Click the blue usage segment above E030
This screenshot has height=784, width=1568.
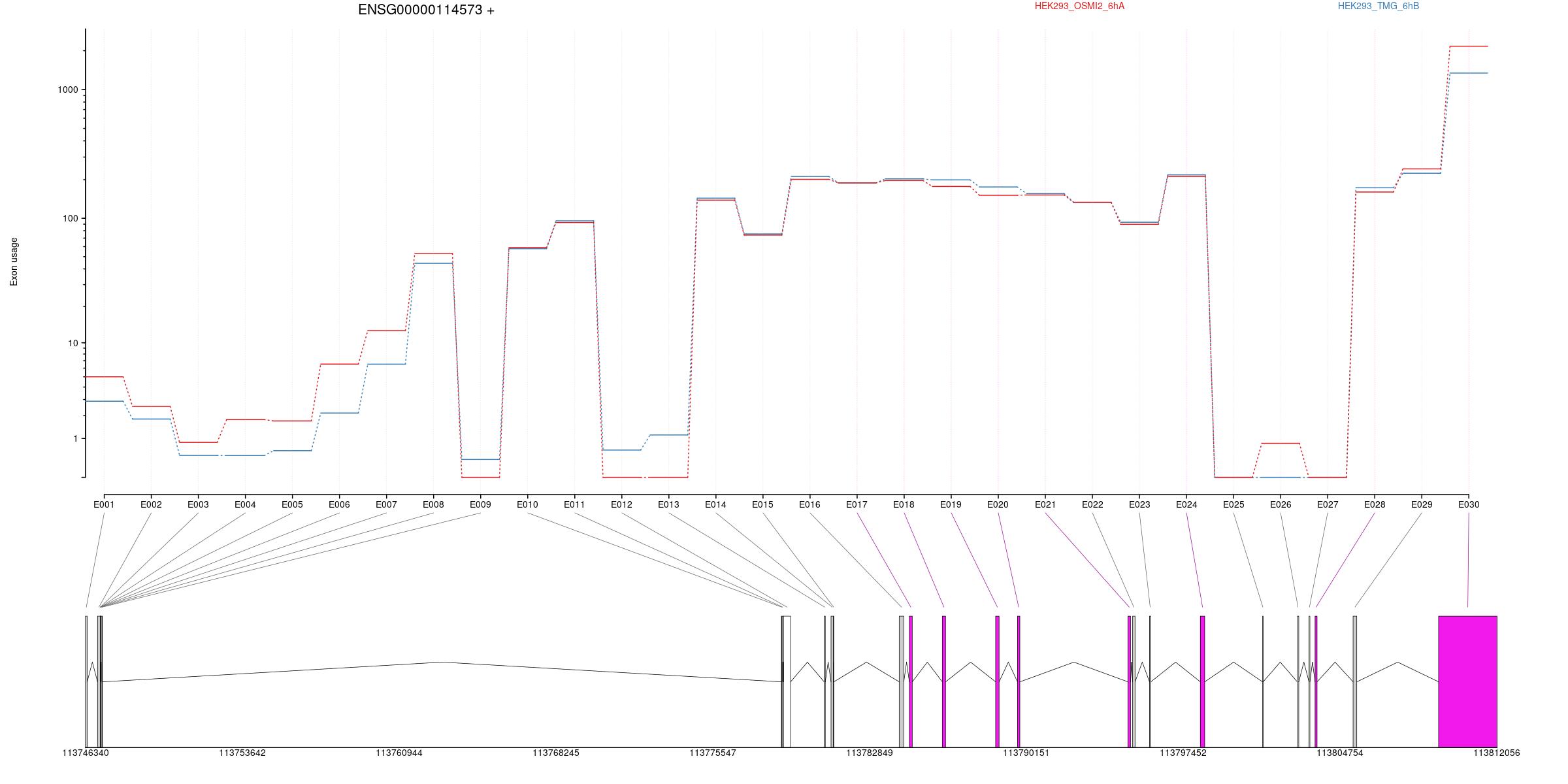pos(1469,73)
